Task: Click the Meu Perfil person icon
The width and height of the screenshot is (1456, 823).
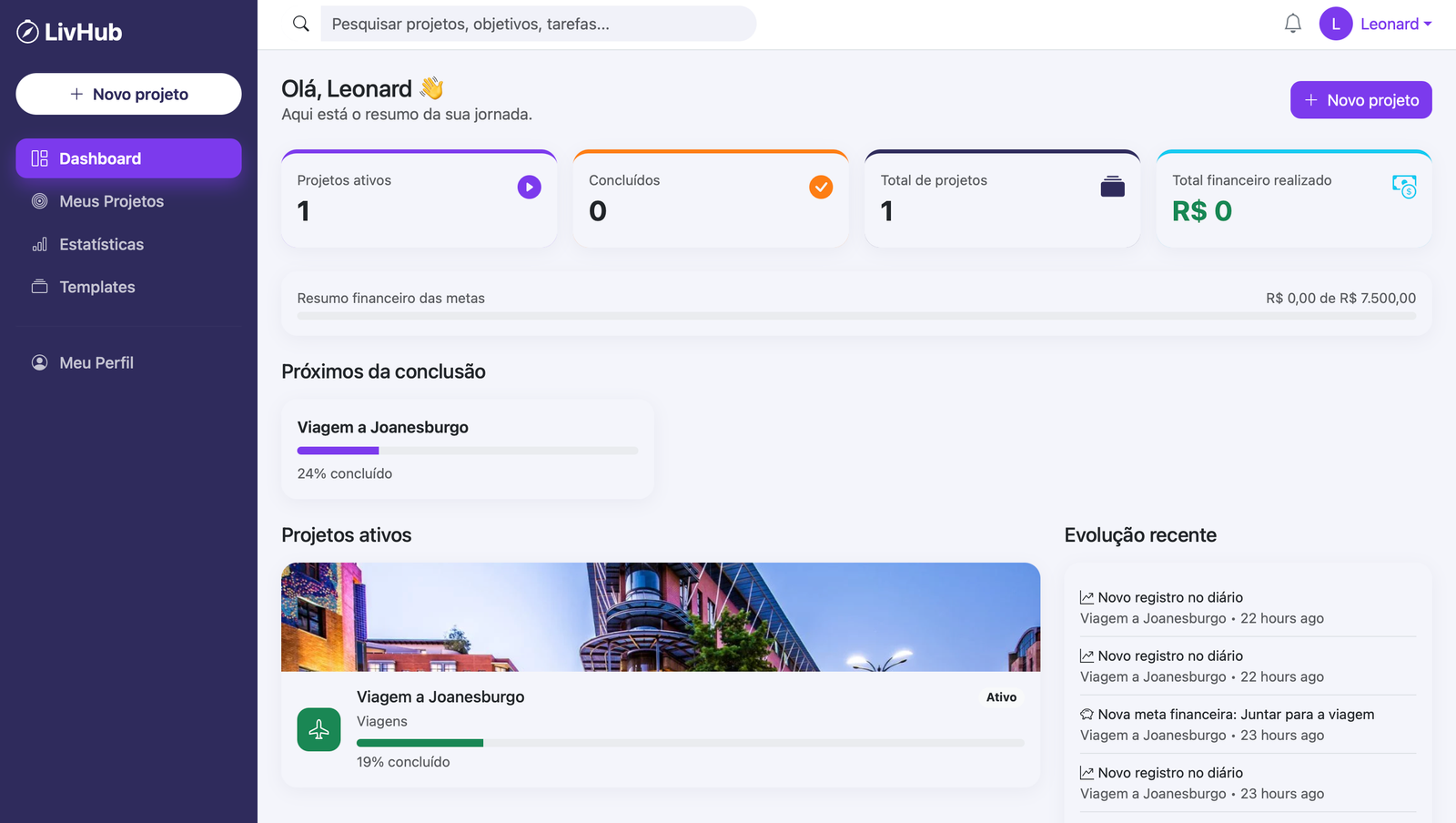Action: [x=39, y=362]
